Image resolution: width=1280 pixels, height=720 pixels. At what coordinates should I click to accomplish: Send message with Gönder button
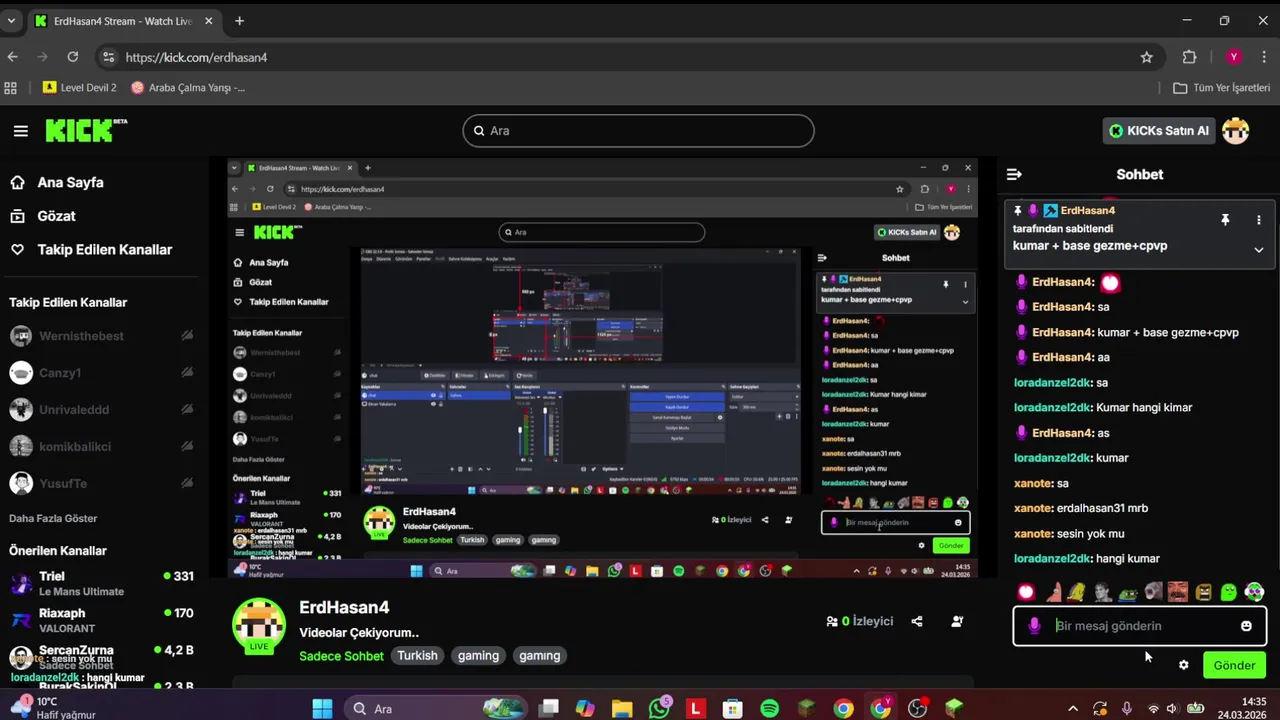[x=1234, y=665]
